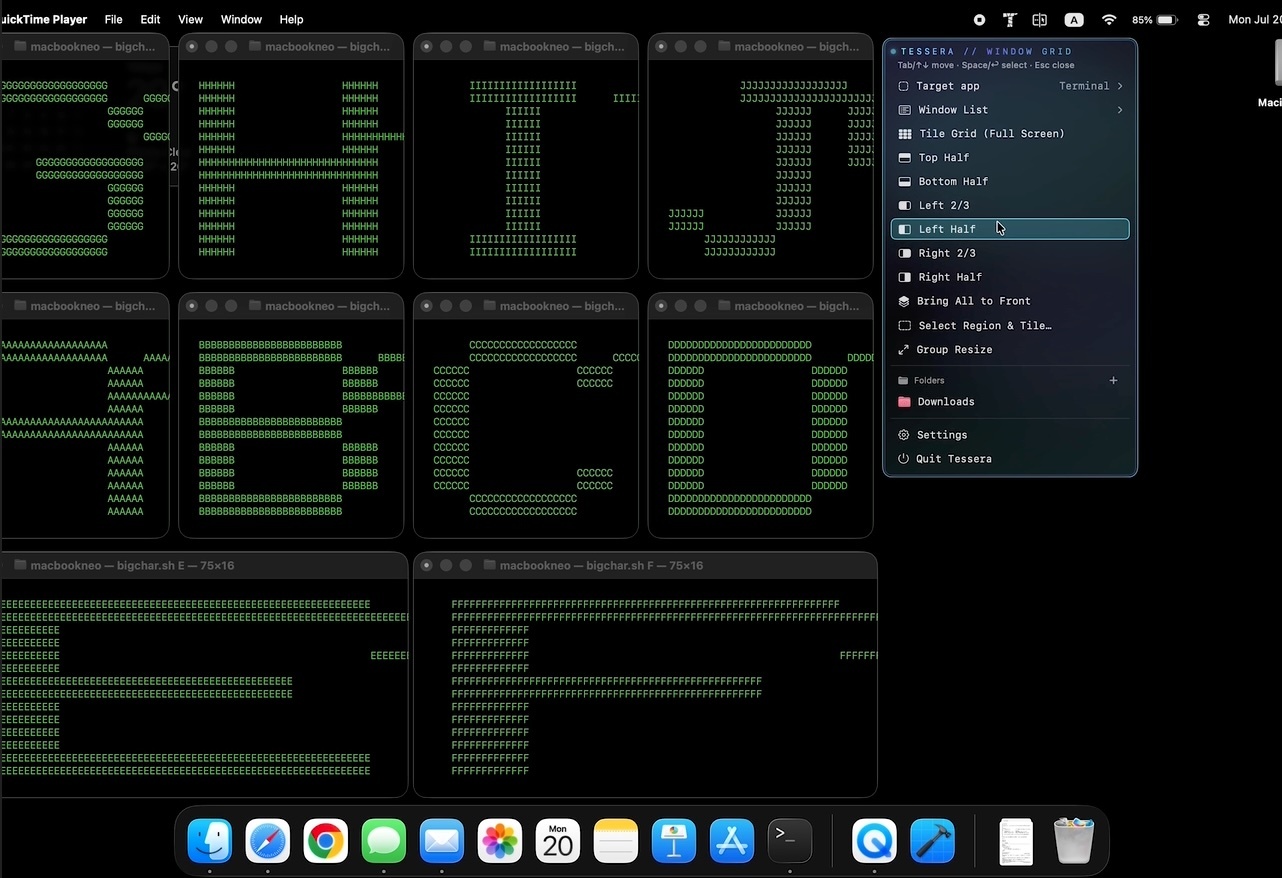Open the Window menu in the menu bar
This screenshot has height=878, width=1282.
[x=241, y=19]
